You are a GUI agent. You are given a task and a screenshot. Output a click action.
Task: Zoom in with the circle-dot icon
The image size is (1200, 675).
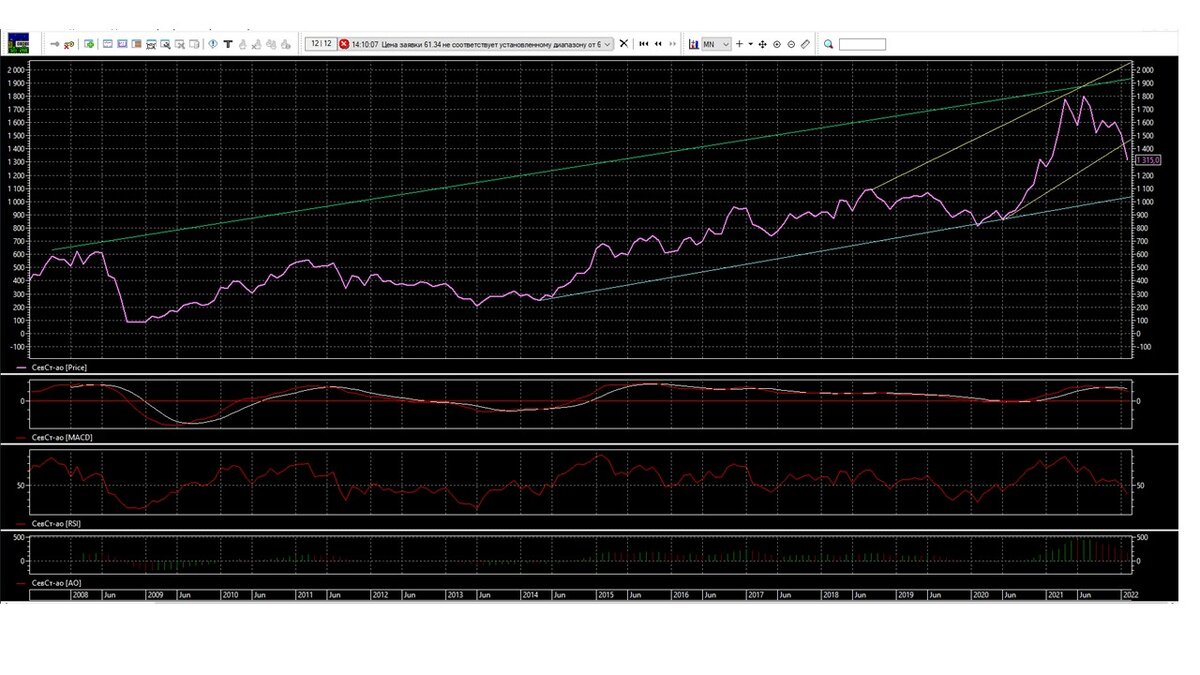pos(777,44)
